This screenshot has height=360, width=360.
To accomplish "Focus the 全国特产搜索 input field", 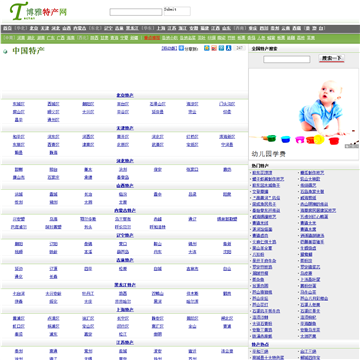I will coord(287,59).
